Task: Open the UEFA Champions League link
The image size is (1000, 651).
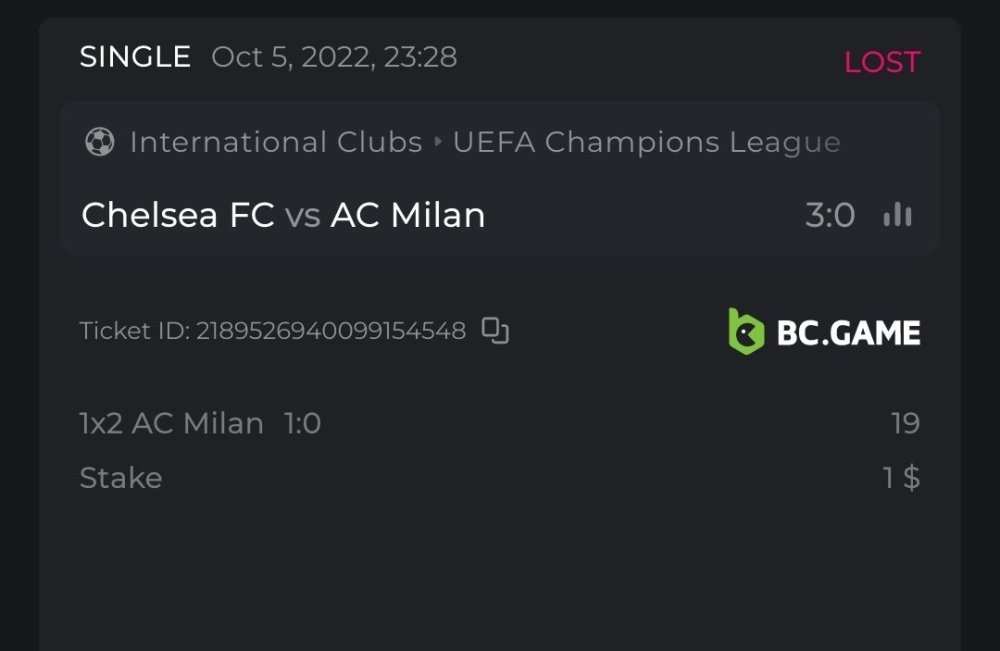Action: click(646, 143)
